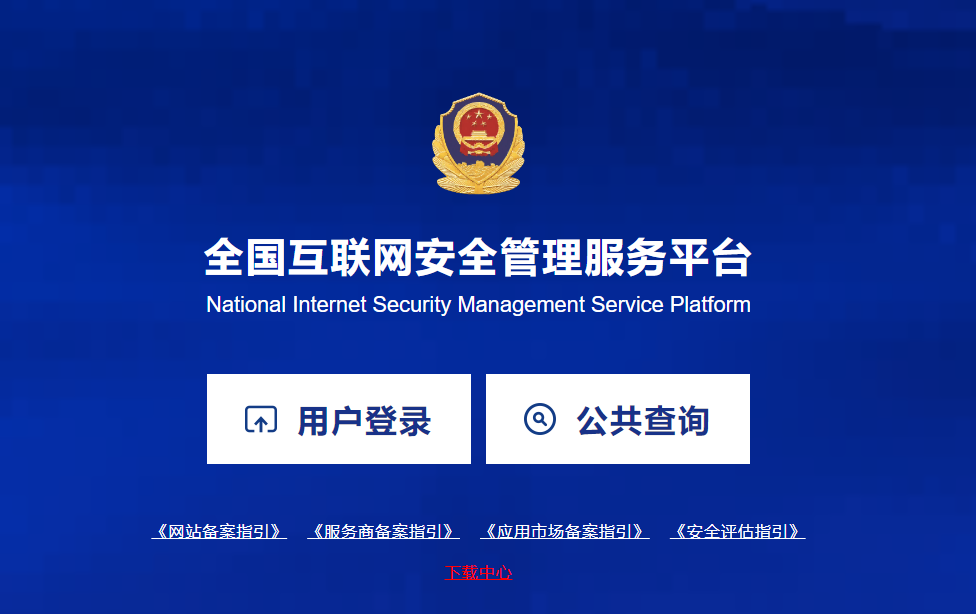Screen dimensions: 976x614
Task: Select the 用户登录 text label
Action: pyautogui.click(x=364, y=421)
